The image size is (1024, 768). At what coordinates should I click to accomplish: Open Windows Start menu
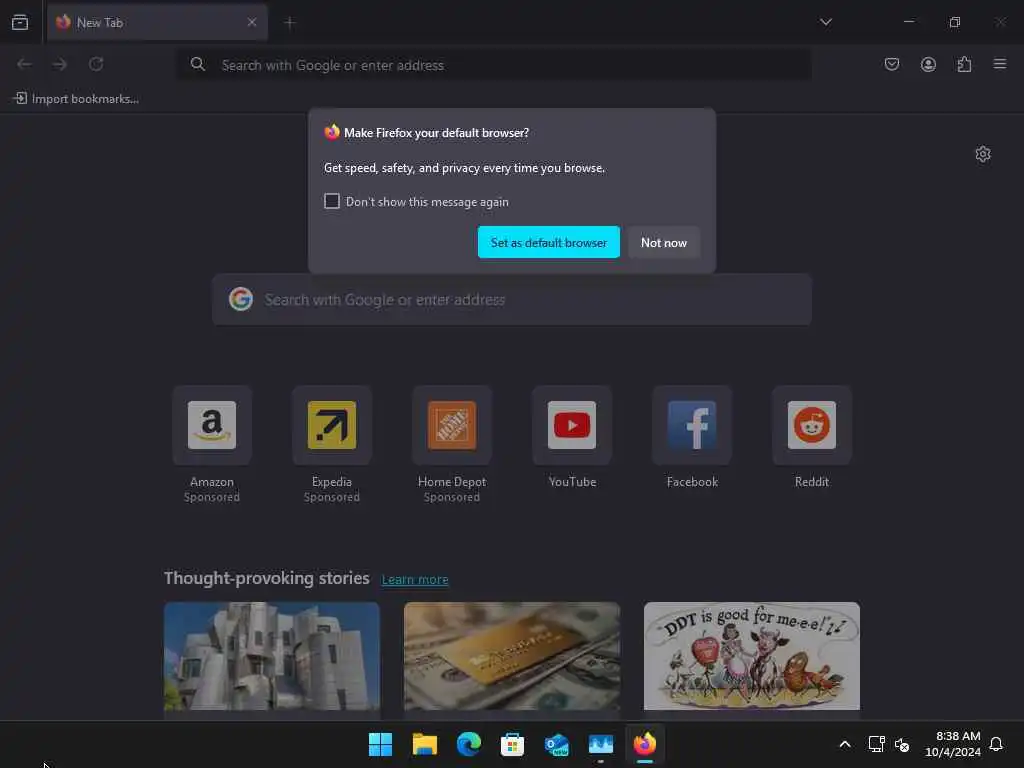coord(380,744)
